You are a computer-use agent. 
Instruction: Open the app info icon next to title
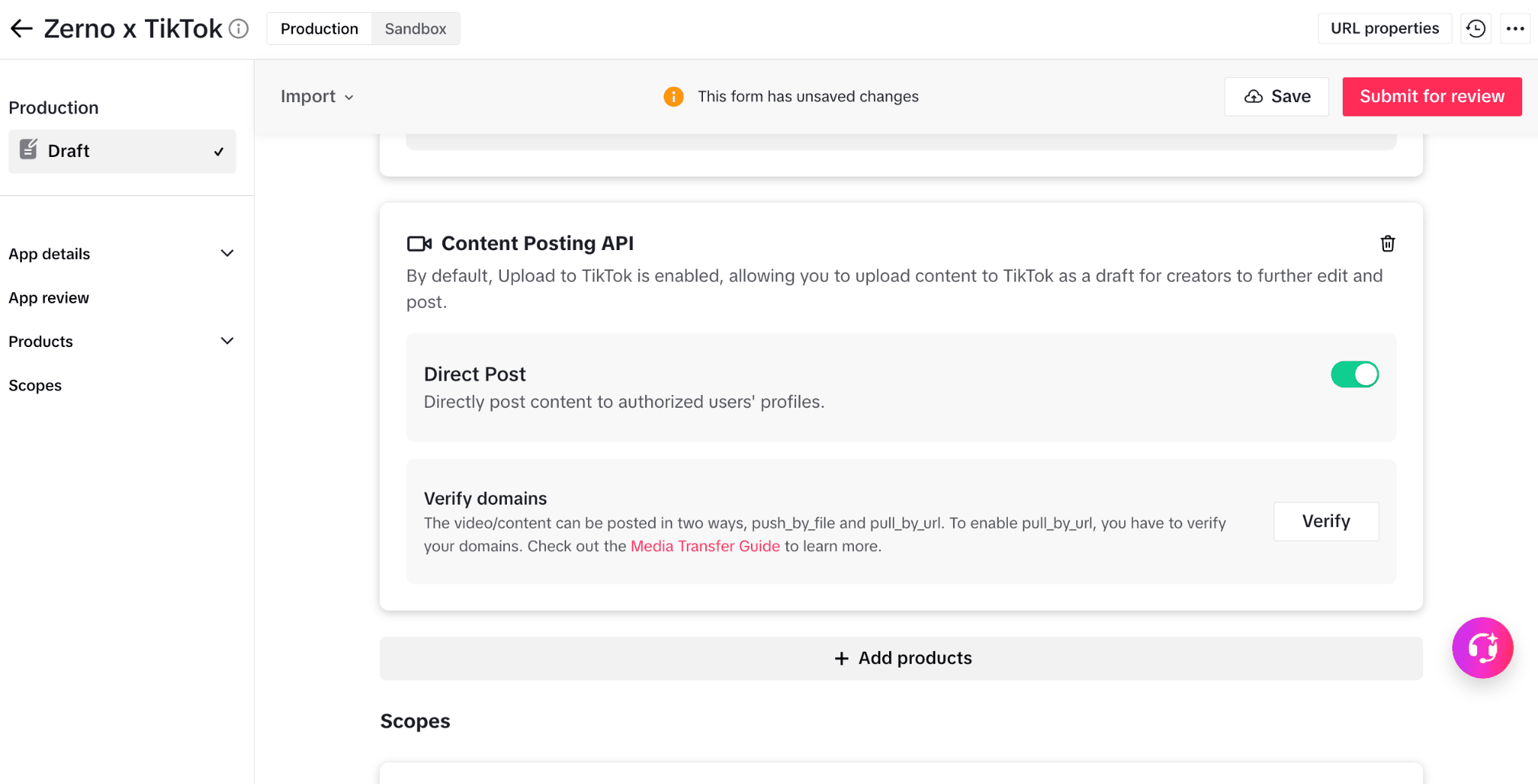coord(239,29)
